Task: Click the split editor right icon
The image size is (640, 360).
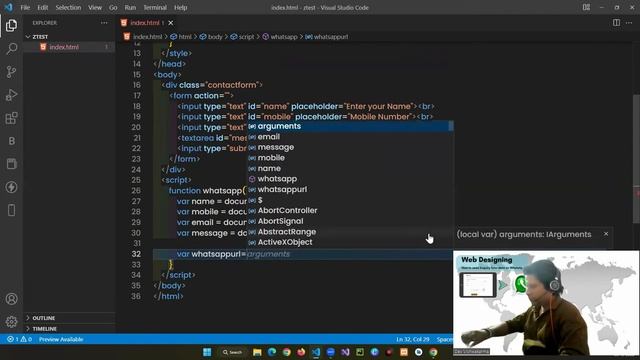Action: click(x=616, y=23)
